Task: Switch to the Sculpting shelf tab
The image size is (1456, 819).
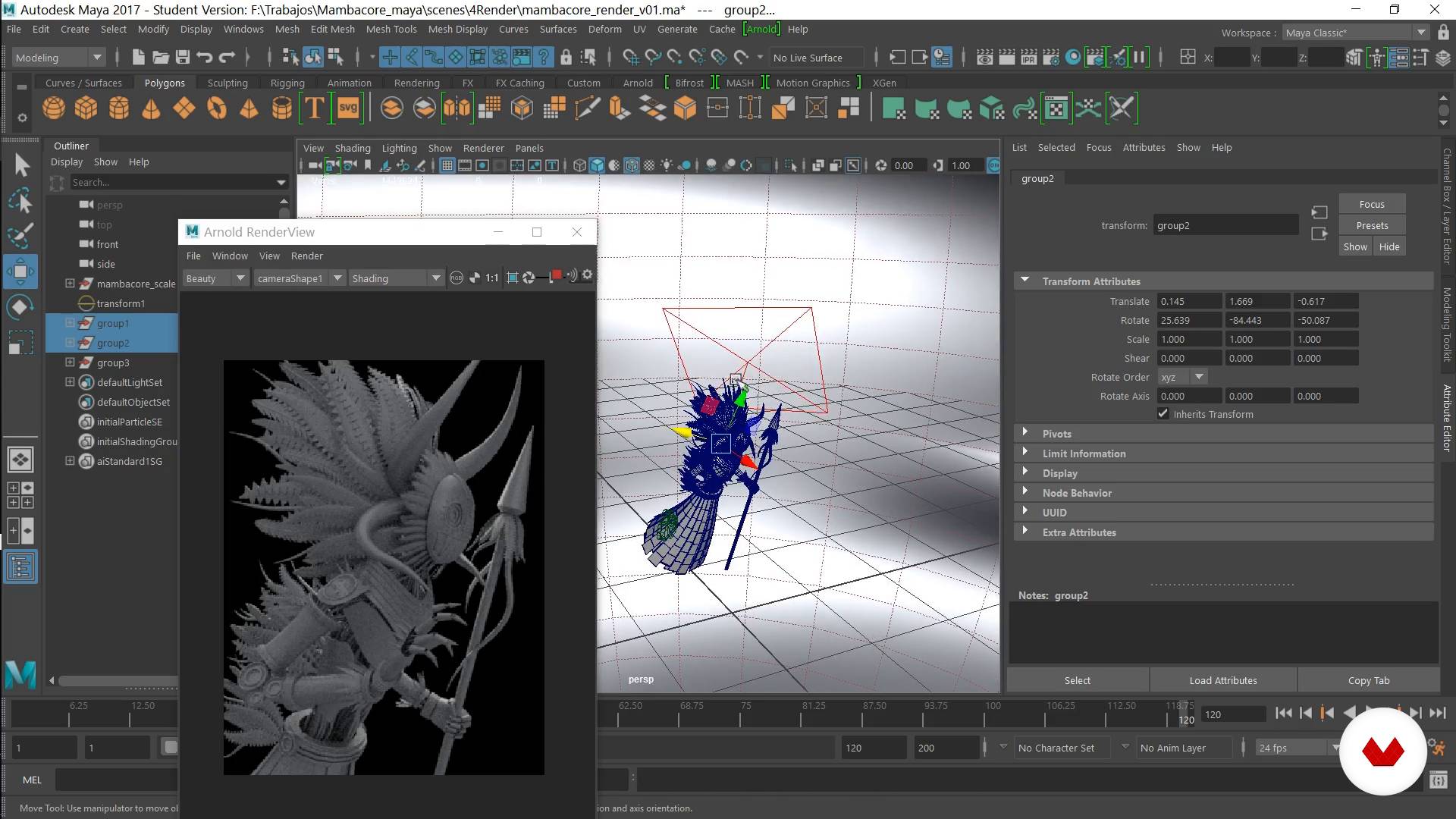Action: 227,83
